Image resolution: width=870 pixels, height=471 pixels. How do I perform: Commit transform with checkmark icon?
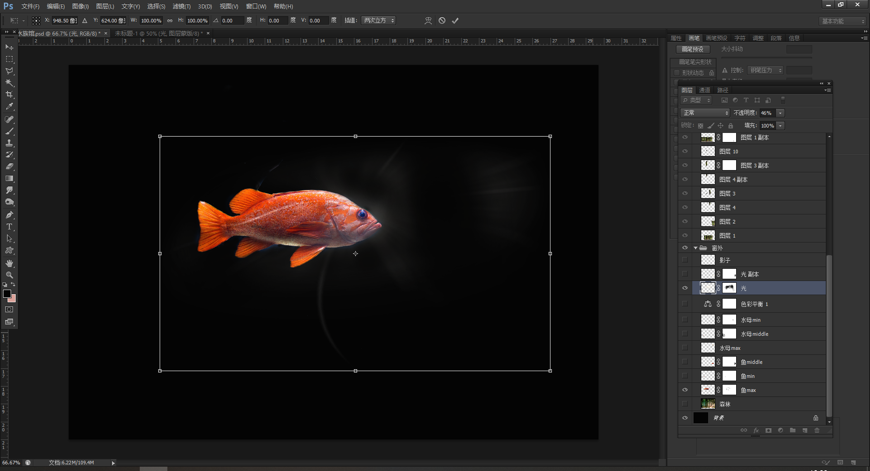click(455, 21)
